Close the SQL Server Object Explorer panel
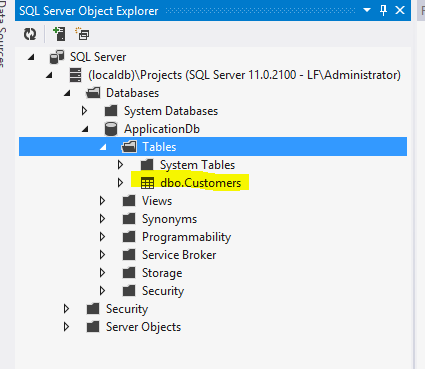Viewport: 425px width, 369px height. click(x=400, y=10)
